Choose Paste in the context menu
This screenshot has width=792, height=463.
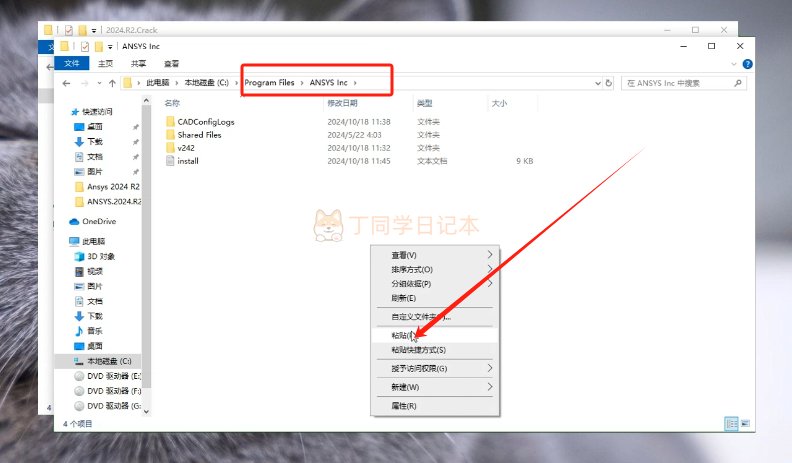coord(435,335)
